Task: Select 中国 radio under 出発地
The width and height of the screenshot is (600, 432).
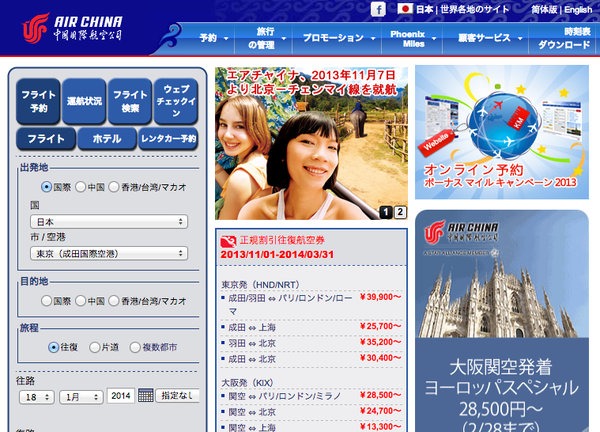Action: coord(80,187)
